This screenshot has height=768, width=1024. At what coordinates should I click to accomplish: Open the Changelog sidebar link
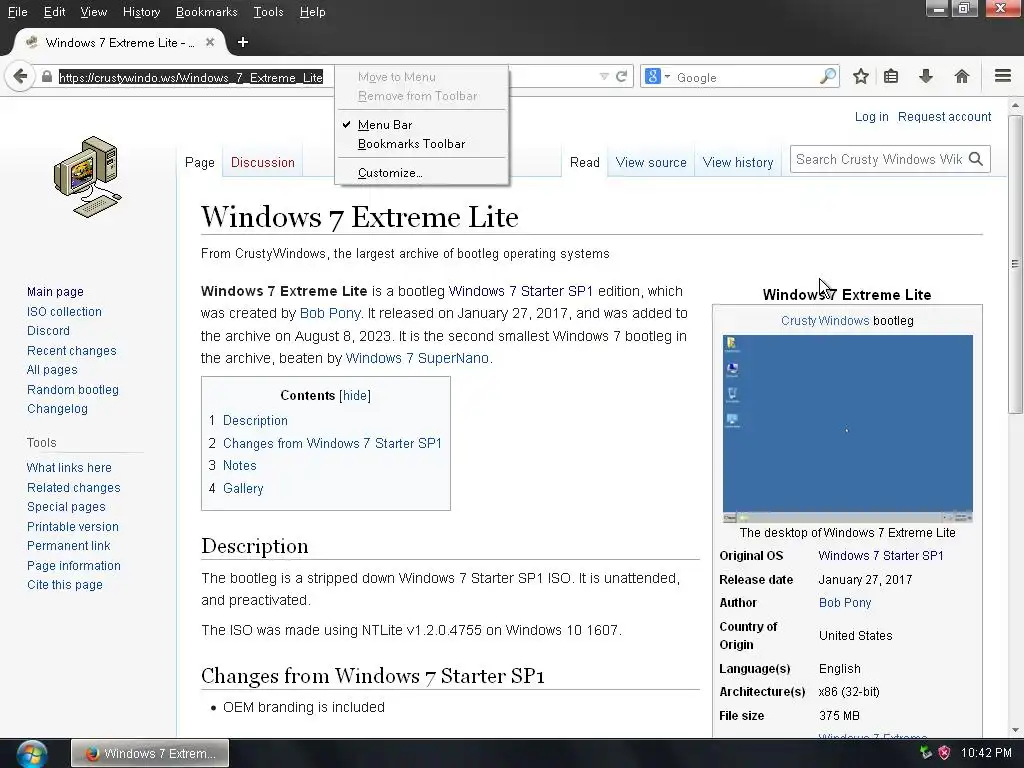(57, 409)
